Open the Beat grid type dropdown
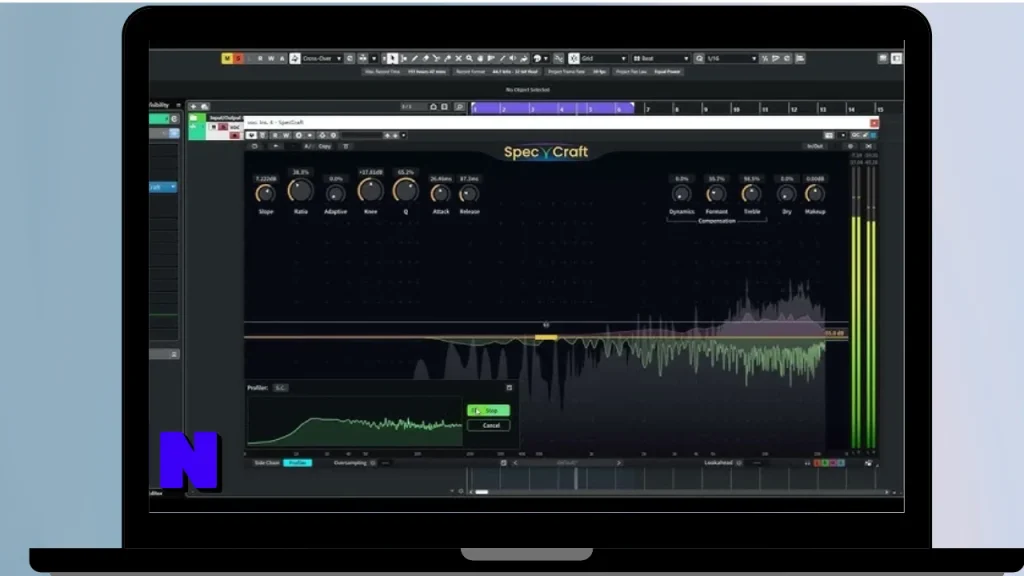 [685, 59]
